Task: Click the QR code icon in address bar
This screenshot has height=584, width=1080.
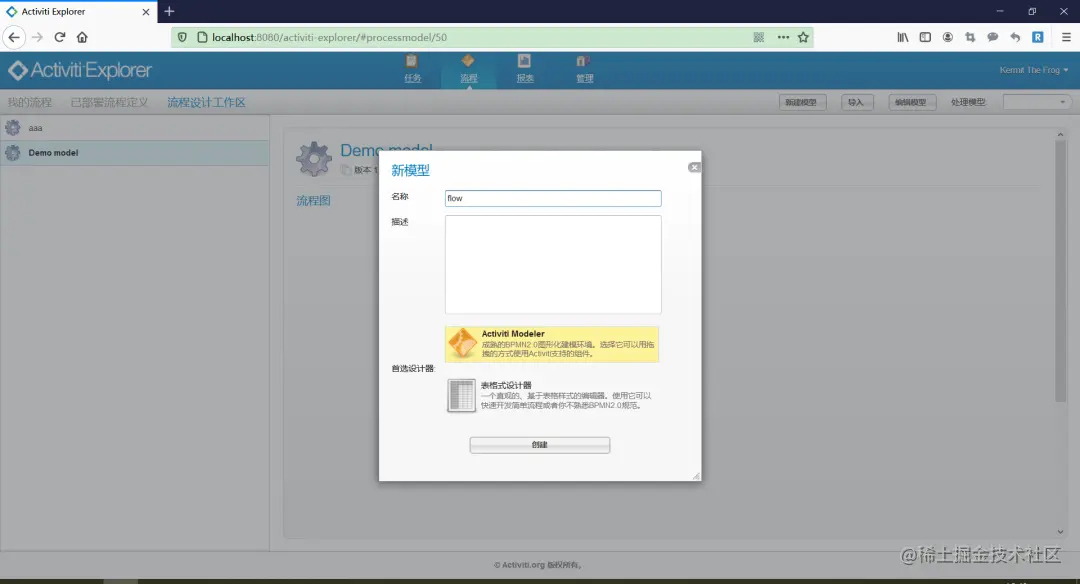Action: 758,37
